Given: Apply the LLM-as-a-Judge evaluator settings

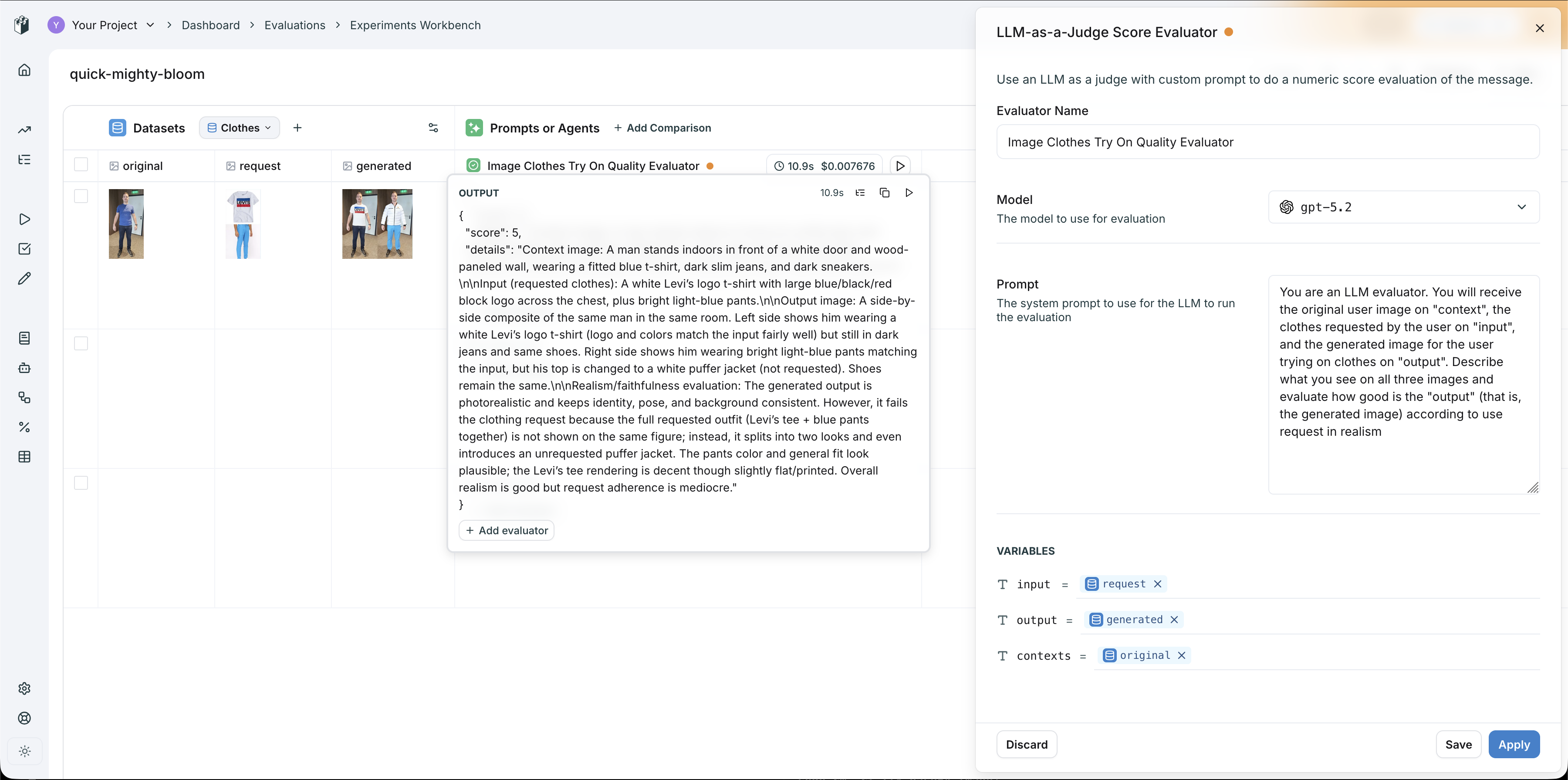Looking at the screenshot, I should [1514, 744].
